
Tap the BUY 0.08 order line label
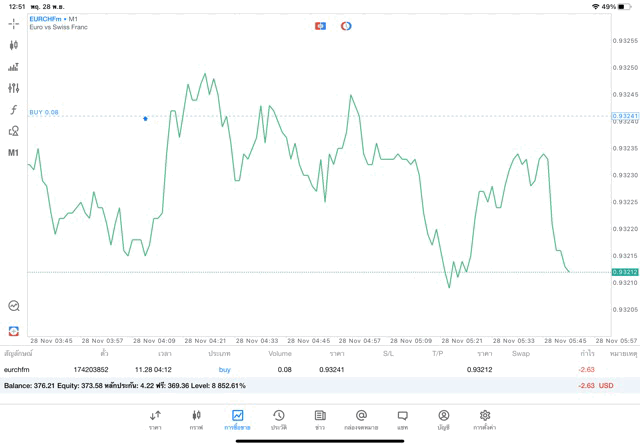click(x=44, y=112)
